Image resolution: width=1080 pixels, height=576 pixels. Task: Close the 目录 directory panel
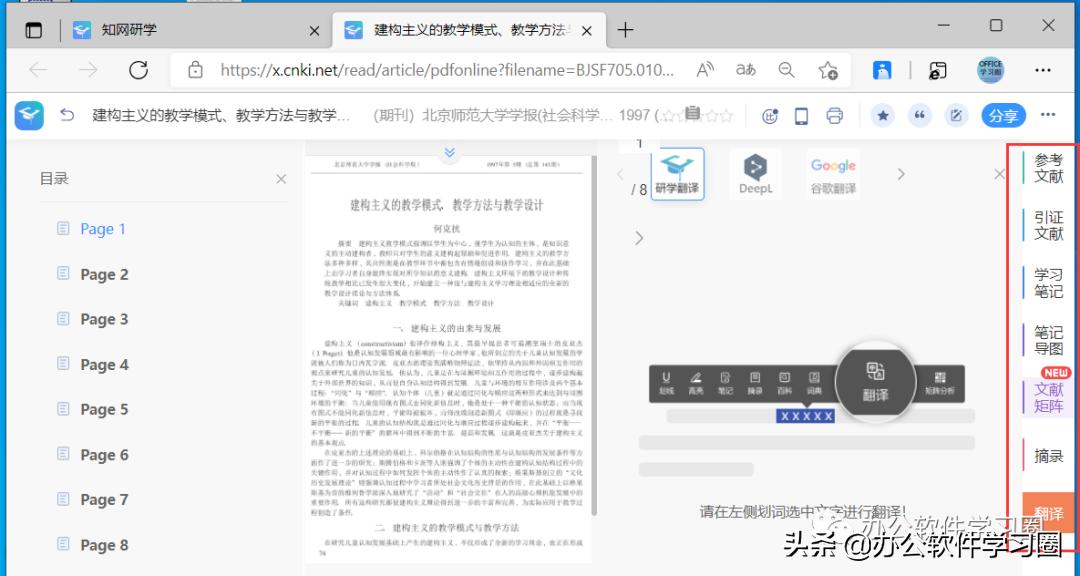[281, 178]
